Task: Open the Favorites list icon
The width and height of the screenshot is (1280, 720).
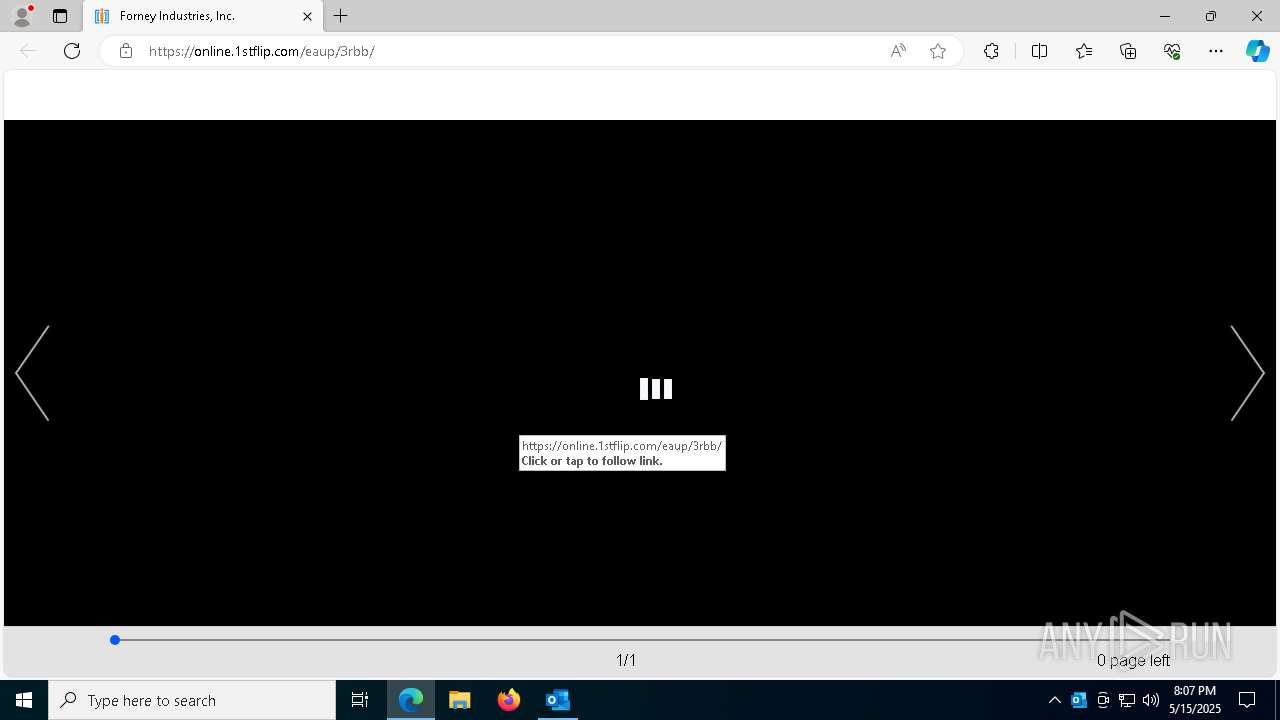Action: pos(1084,51)
